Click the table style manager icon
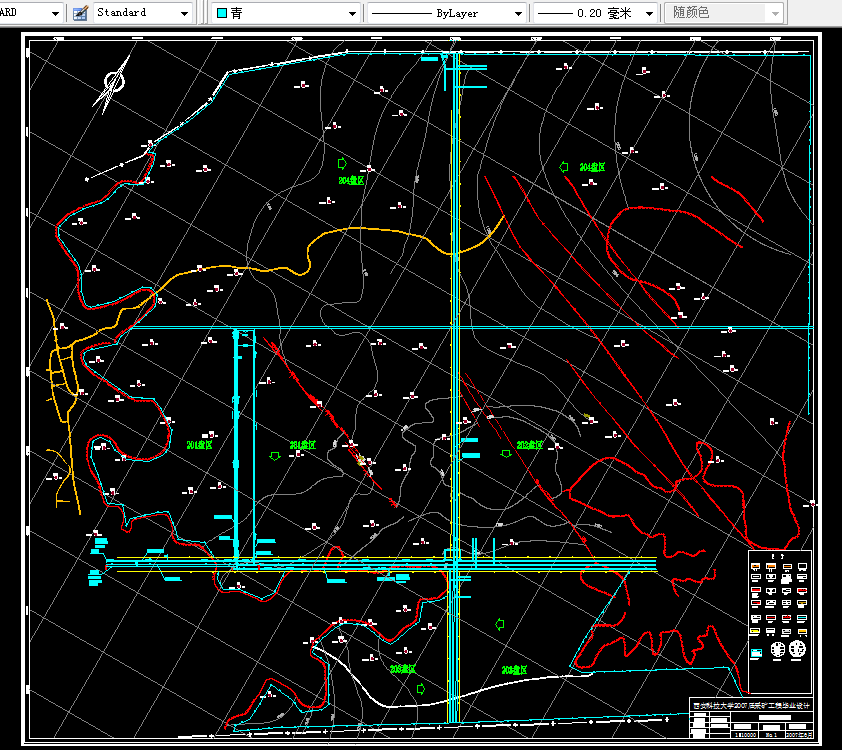Viewport: 842px width, 750px height. coord(80,13)
